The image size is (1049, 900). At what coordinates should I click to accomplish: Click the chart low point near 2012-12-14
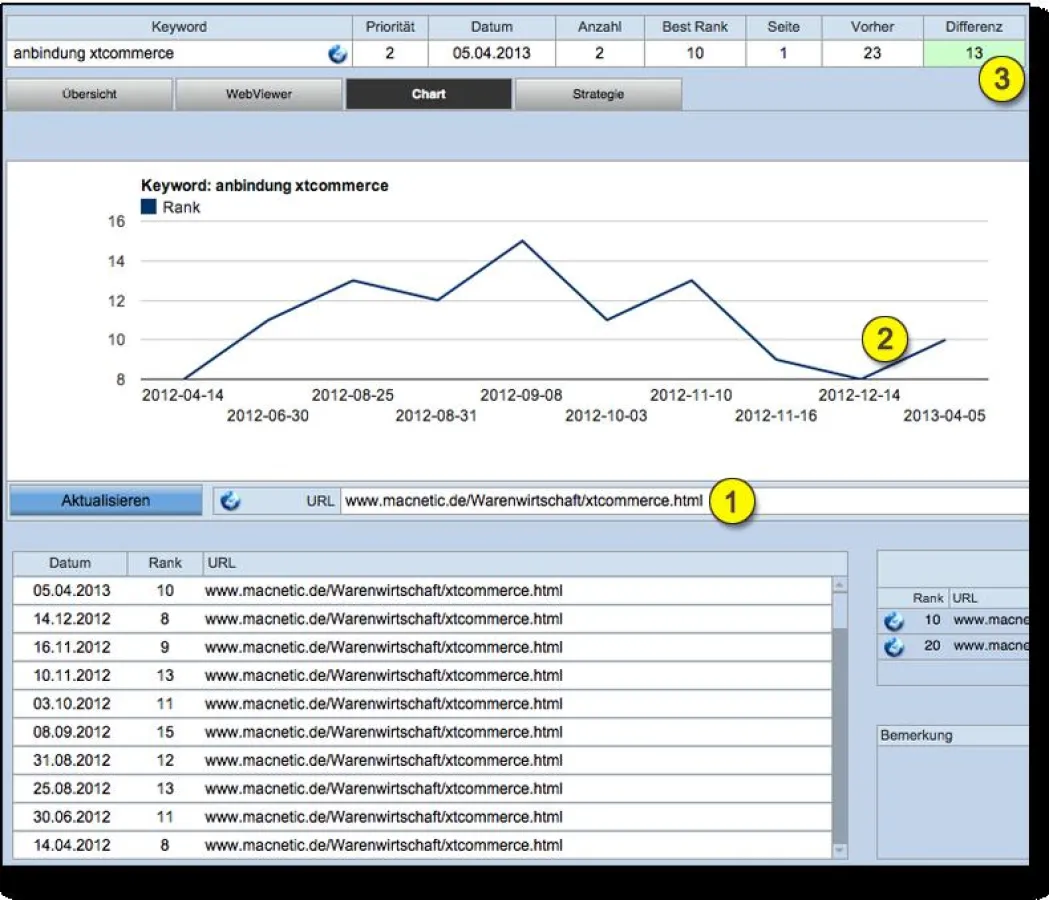tap(860, 378)
